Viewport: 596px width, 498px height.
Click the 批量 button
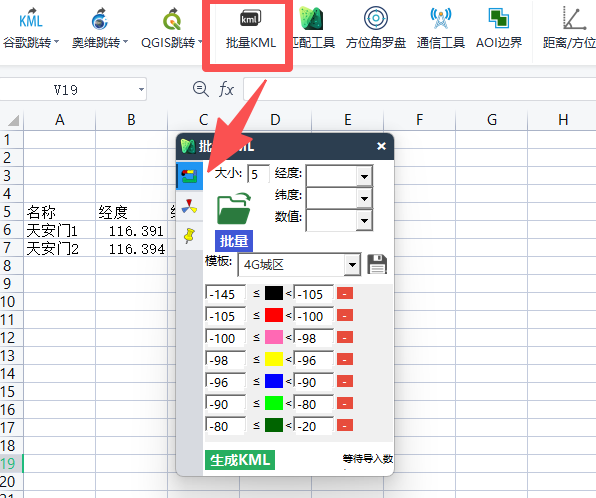(x=234, y=241)
